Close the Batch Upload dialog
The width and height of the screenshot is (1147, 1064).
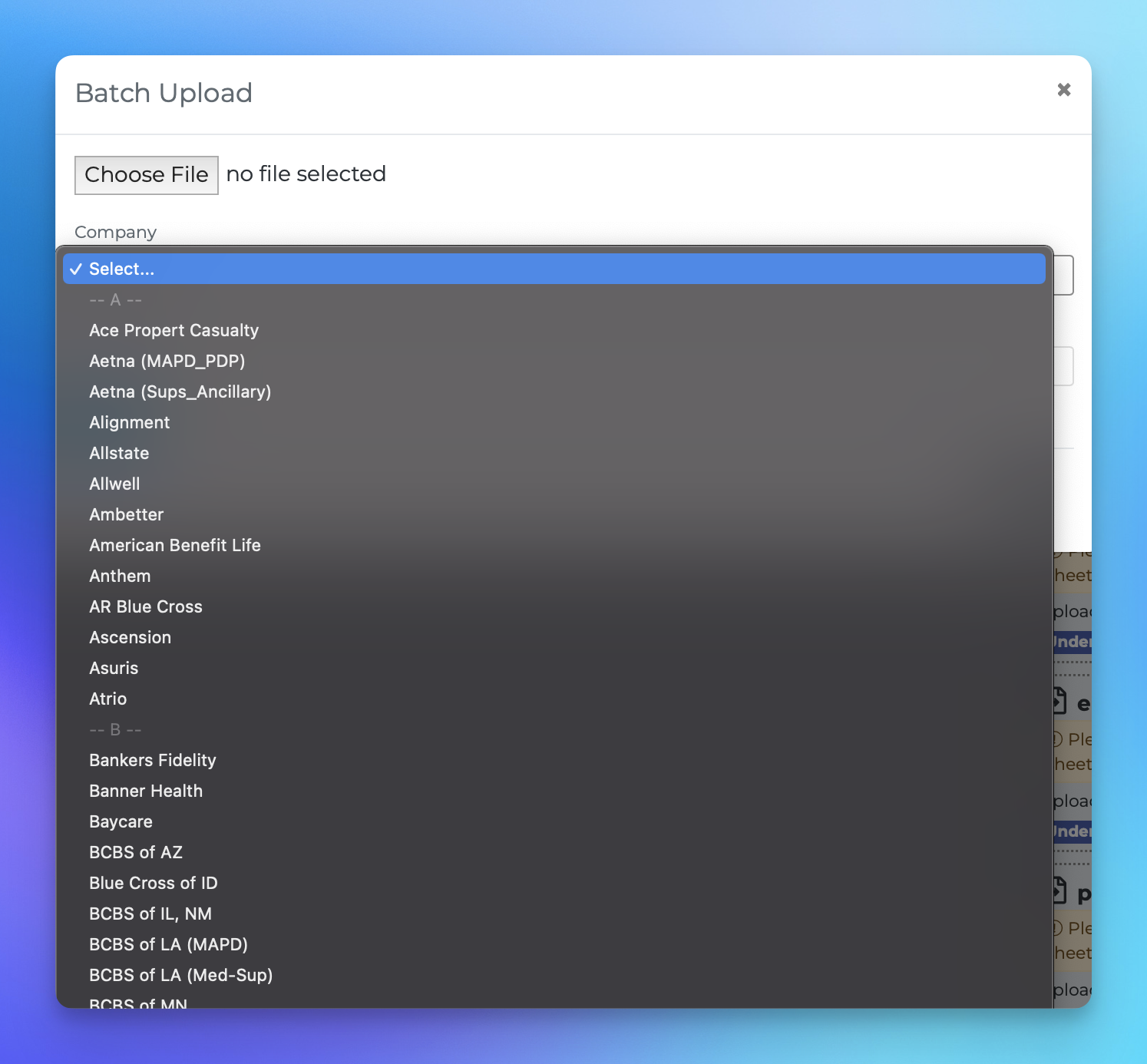[1063, 90]
